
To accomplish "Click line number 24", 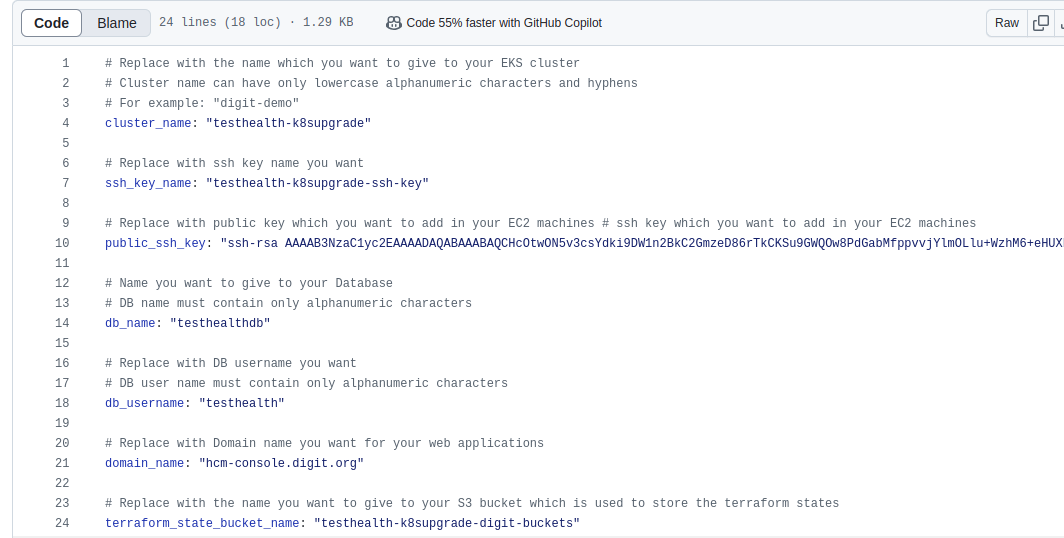I will click(x=63, y=523).
